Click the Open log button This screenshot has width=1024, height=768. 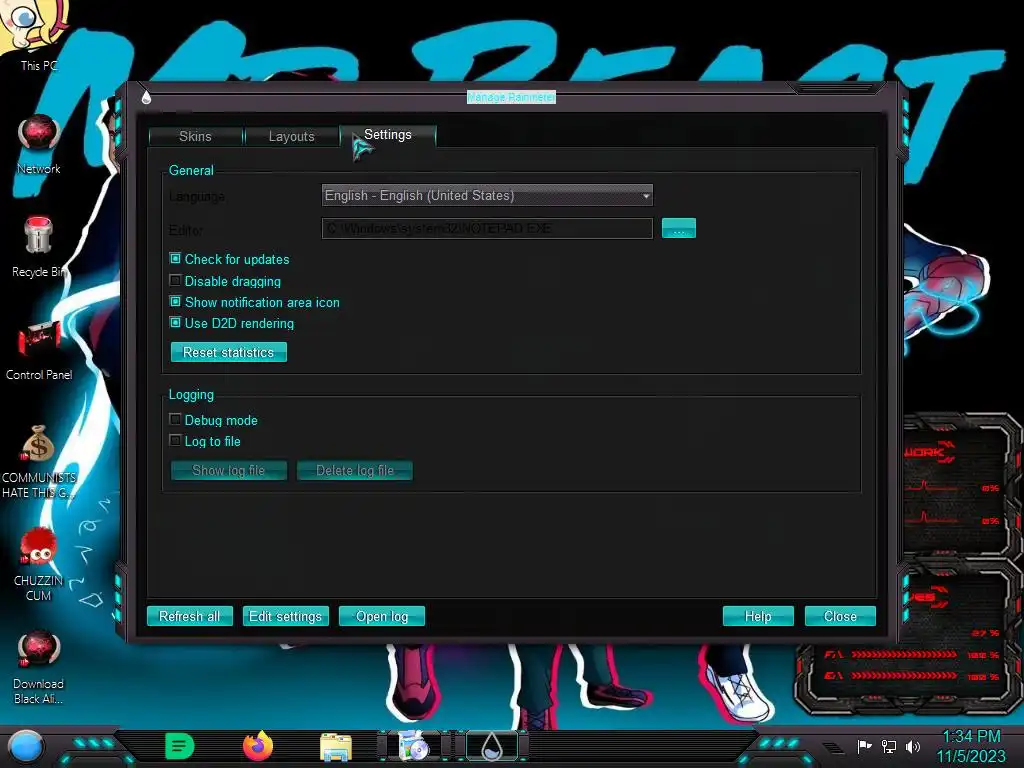(x=381, y=616)
